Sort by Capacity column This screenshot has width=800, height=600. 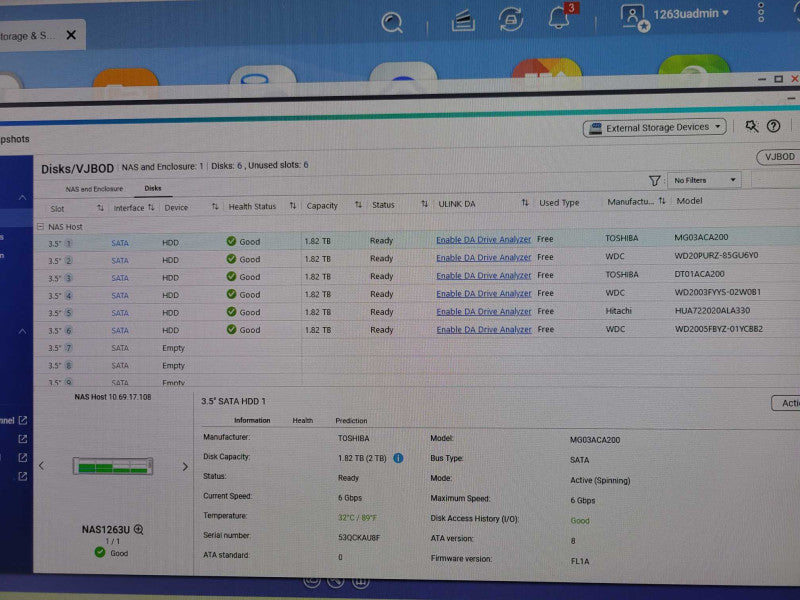point(358,205)
